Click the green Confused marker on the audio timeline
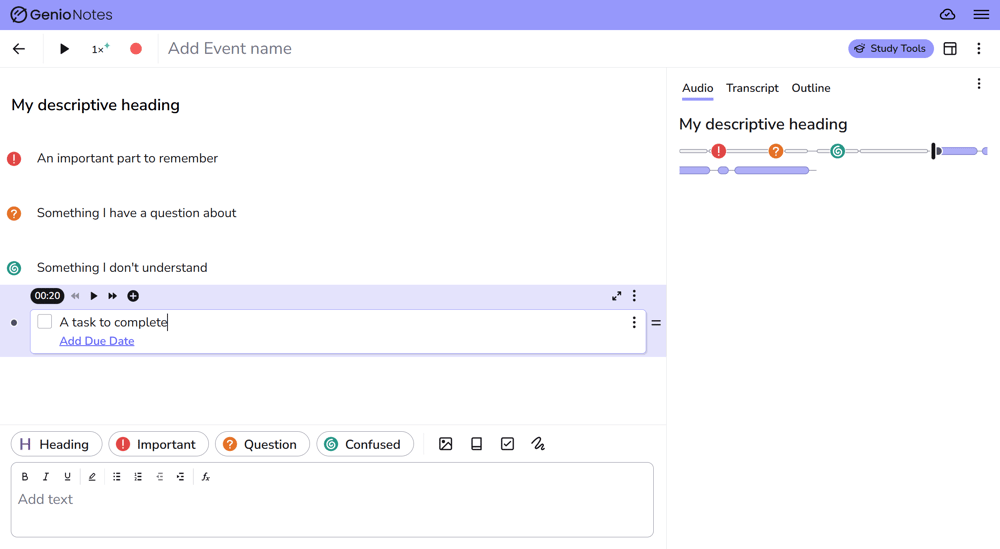This screenshot has height=549, width=1000. click(837, 151)
